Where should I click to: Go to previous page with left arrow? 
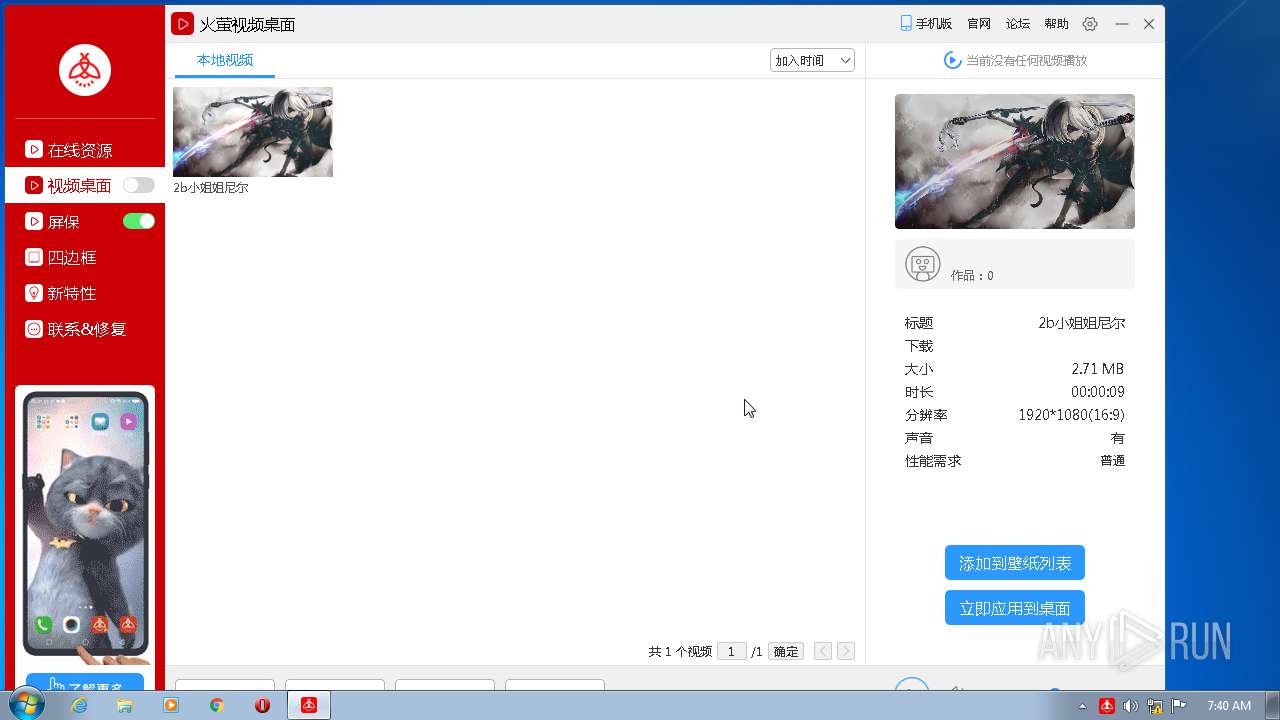pyautogui.click(x=823, y=651)
